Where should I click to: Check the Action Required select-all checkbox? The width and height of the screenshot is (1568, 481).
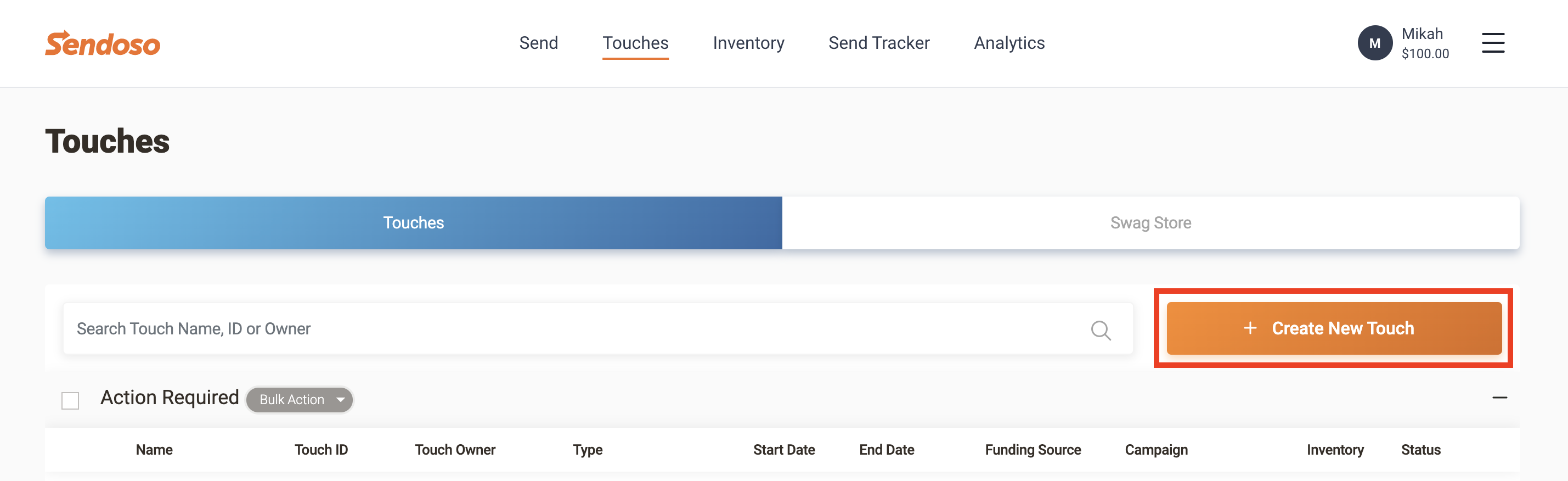pos(71,401)
